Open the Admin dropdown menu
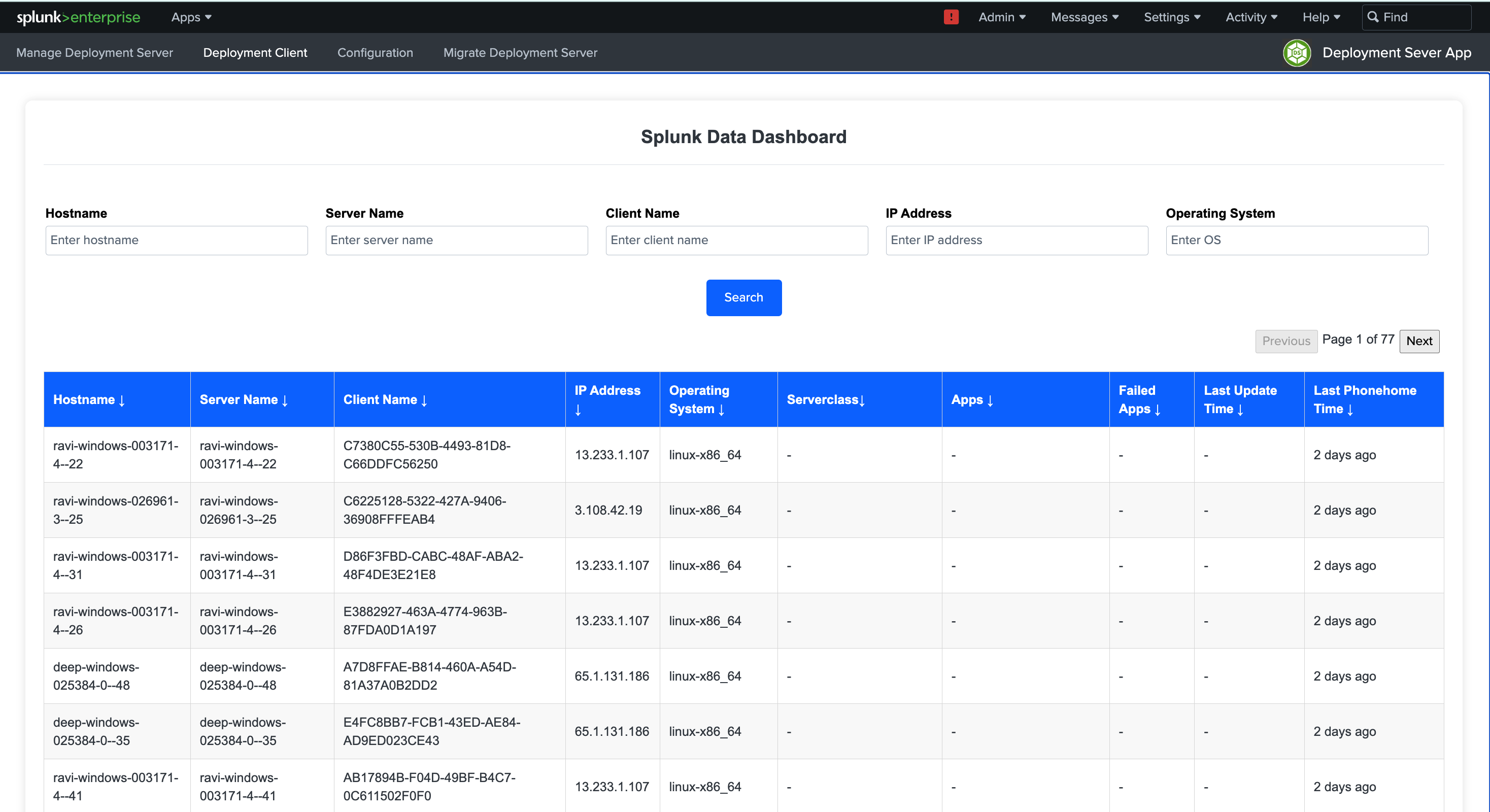 (x=1002, y=17)
